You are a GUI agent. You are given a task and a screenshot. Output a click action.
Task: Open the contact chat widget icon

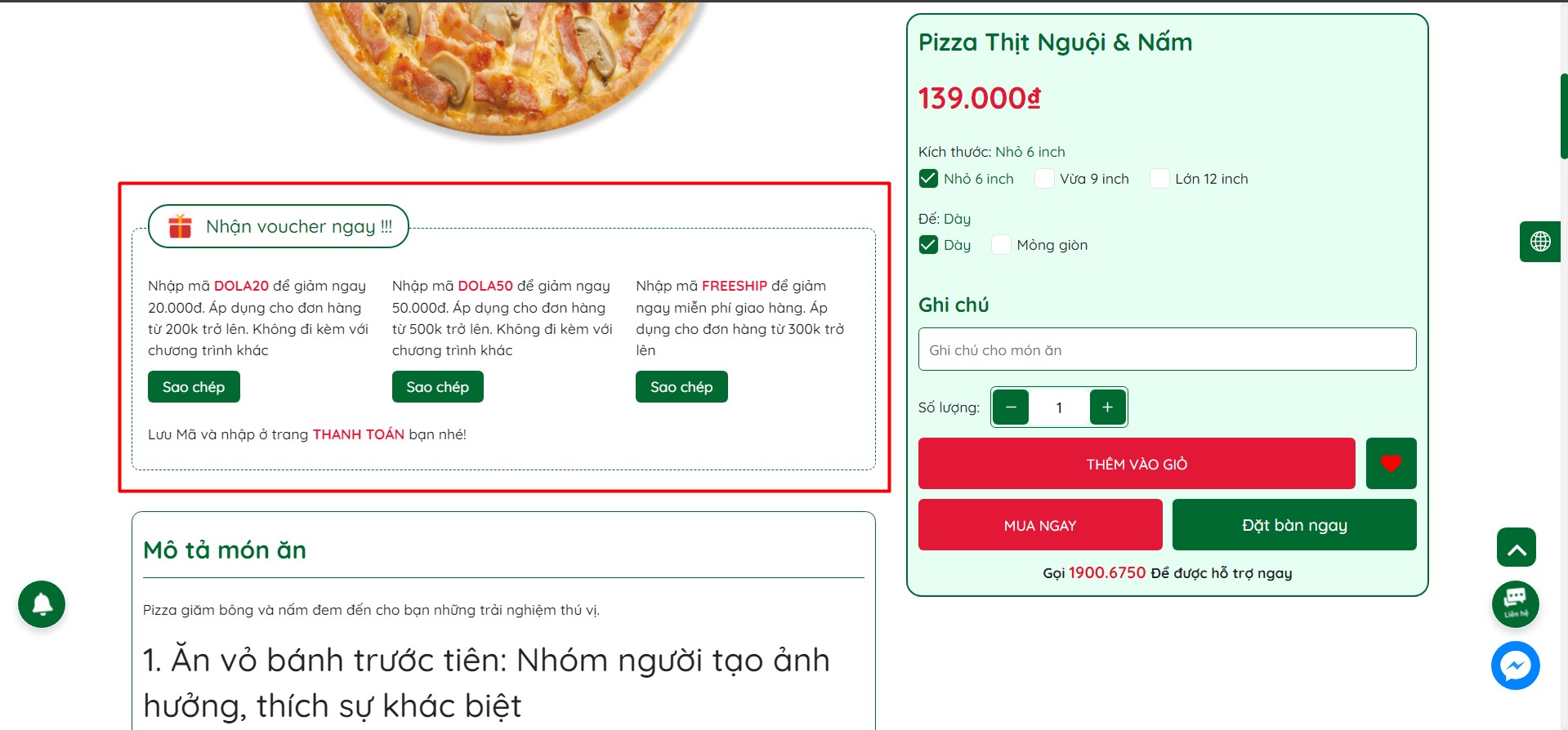[x=1515, y=604]
